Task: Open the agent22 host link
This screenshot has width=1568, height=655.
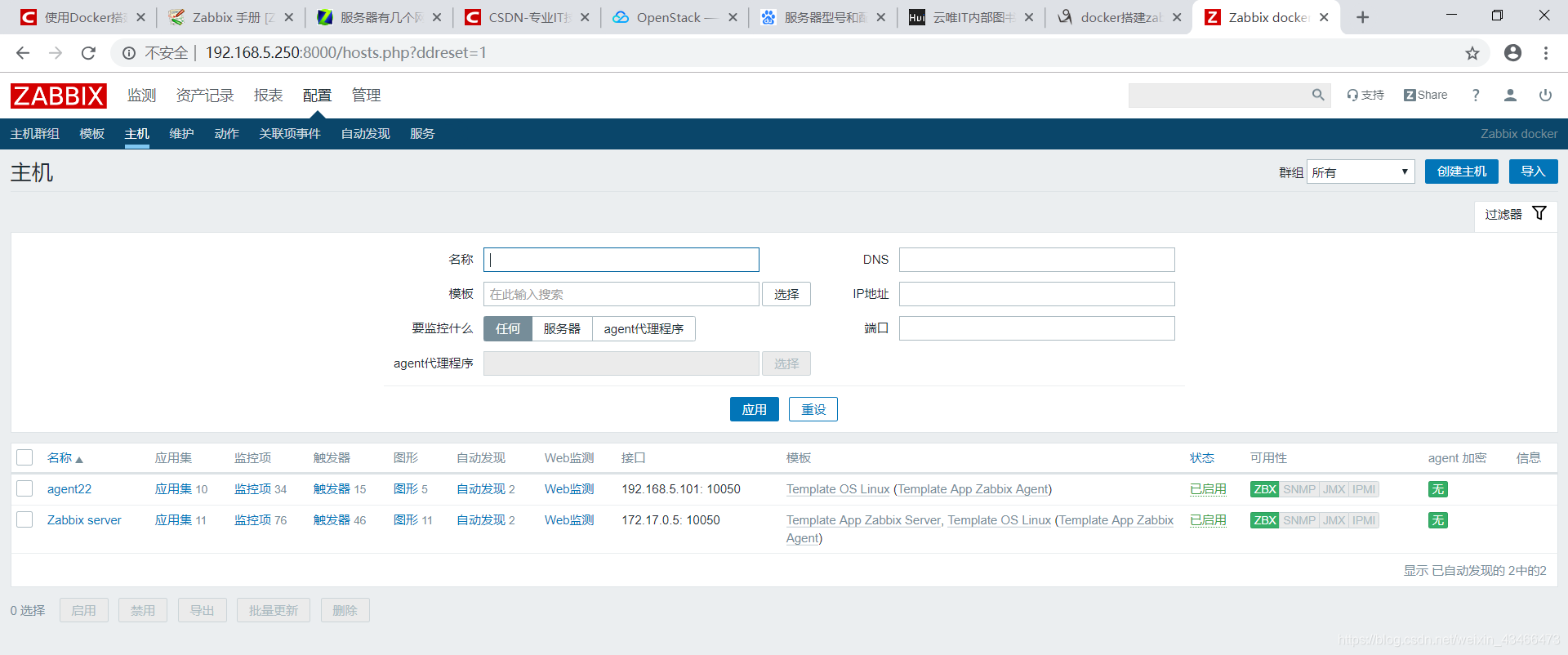Action: (69, 489)
